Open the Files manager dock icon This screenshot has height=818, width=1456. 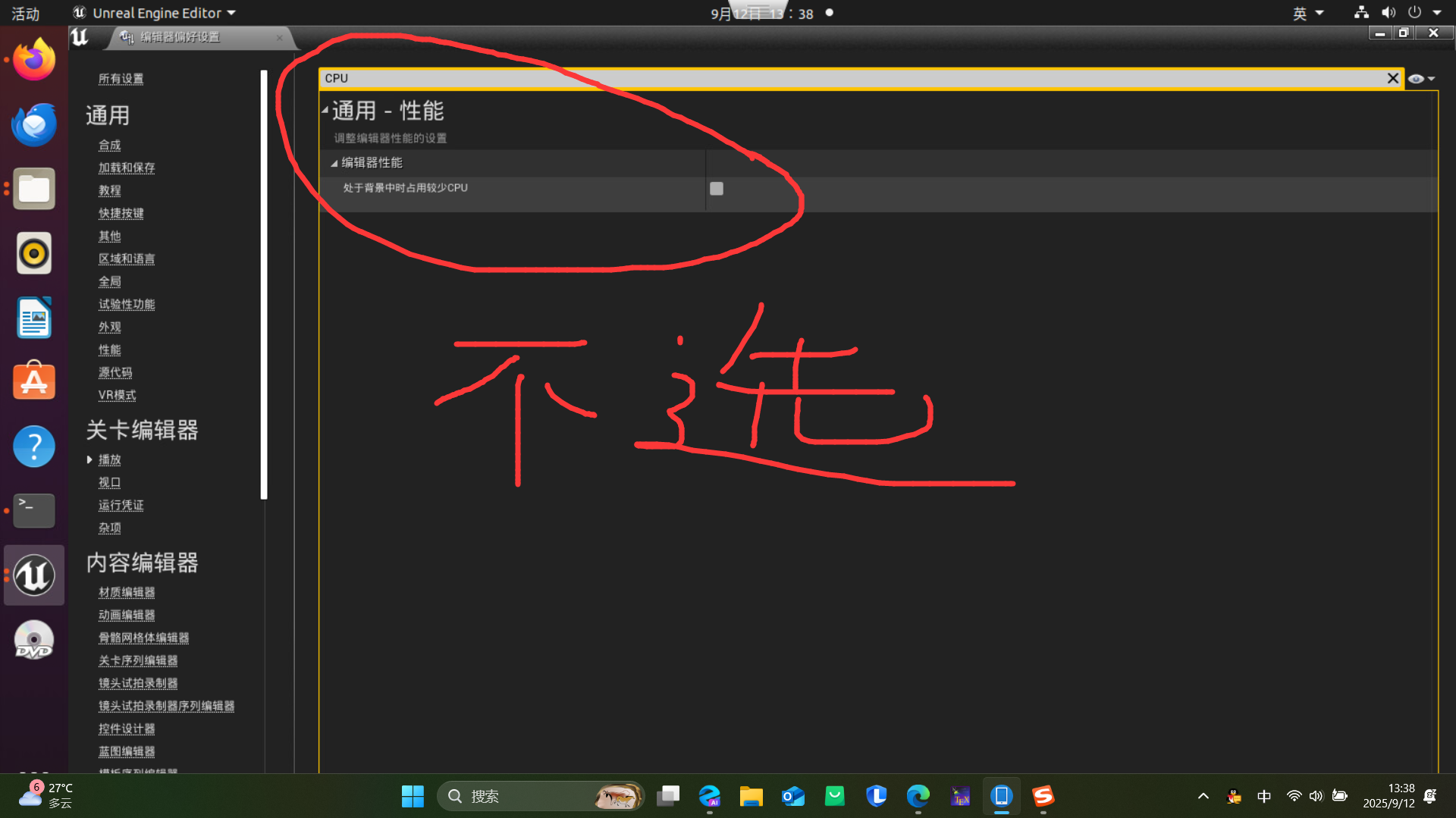tap(34, 189)
